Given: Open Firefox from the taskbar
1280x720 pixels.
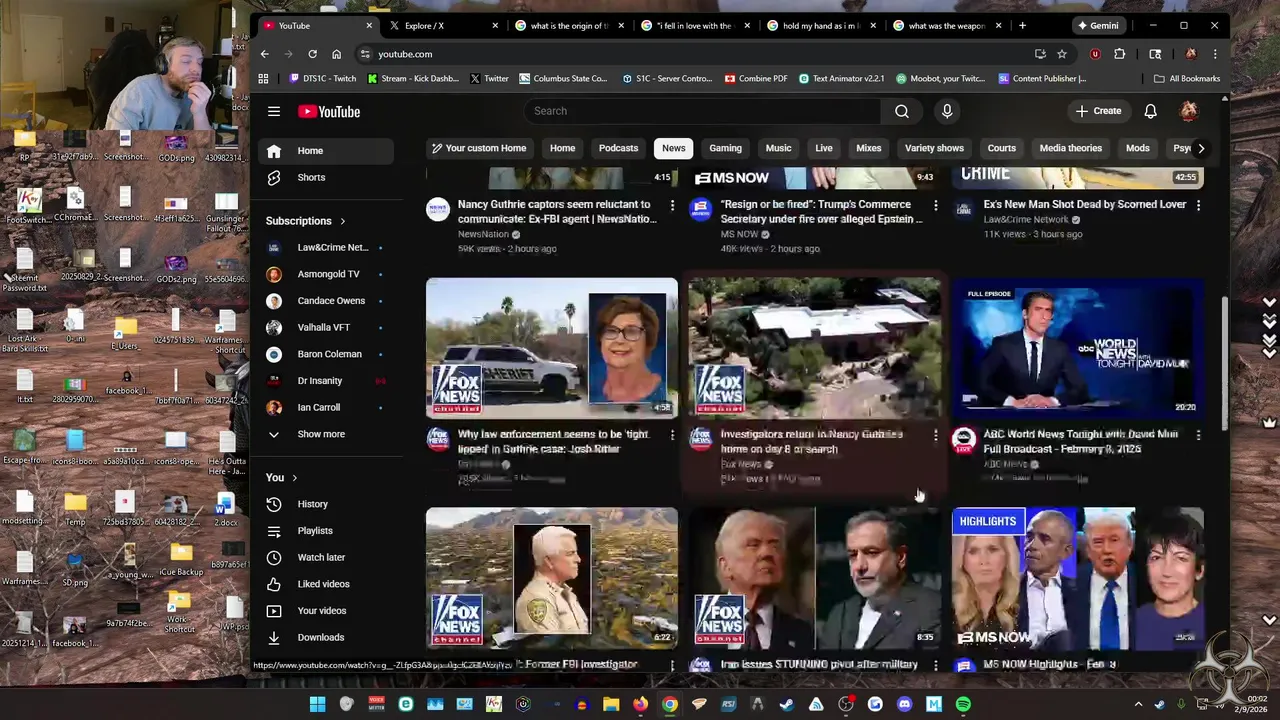Looking at the screenshot, I should (640, 704).
